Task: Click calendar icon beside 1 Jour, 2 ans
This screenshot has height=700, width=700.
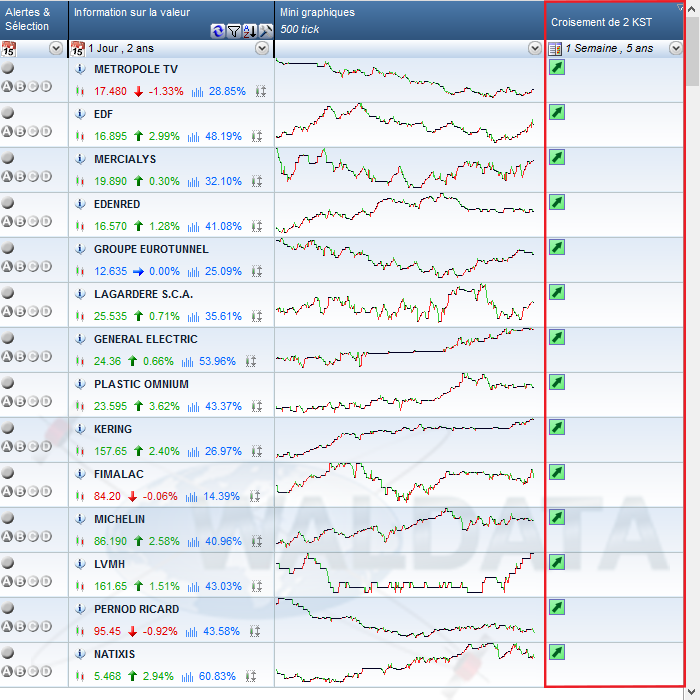Action: [78, 48]
